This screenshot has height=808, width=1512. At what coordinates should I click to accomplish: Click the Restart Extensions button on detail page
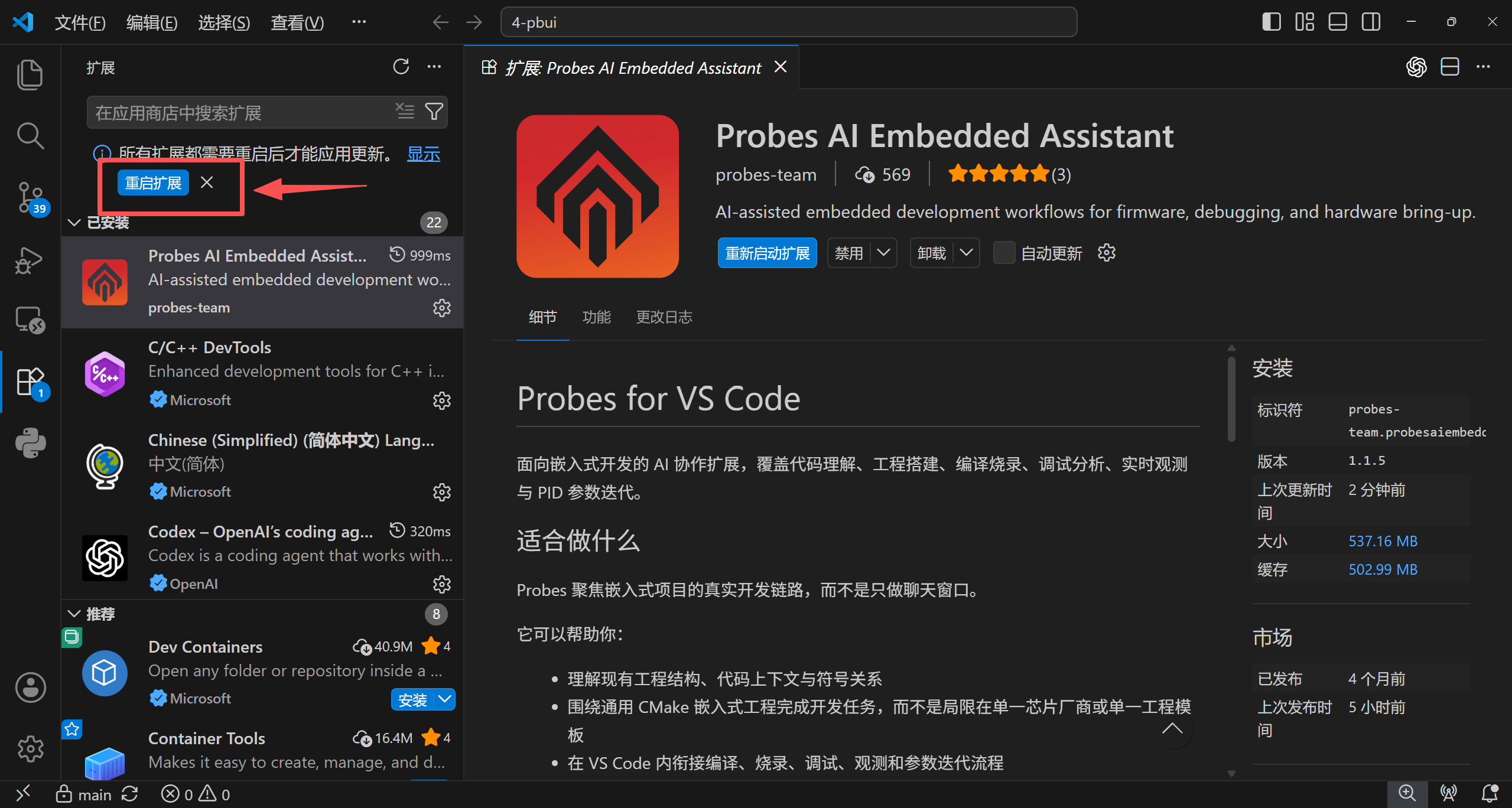tap(767, 253)
